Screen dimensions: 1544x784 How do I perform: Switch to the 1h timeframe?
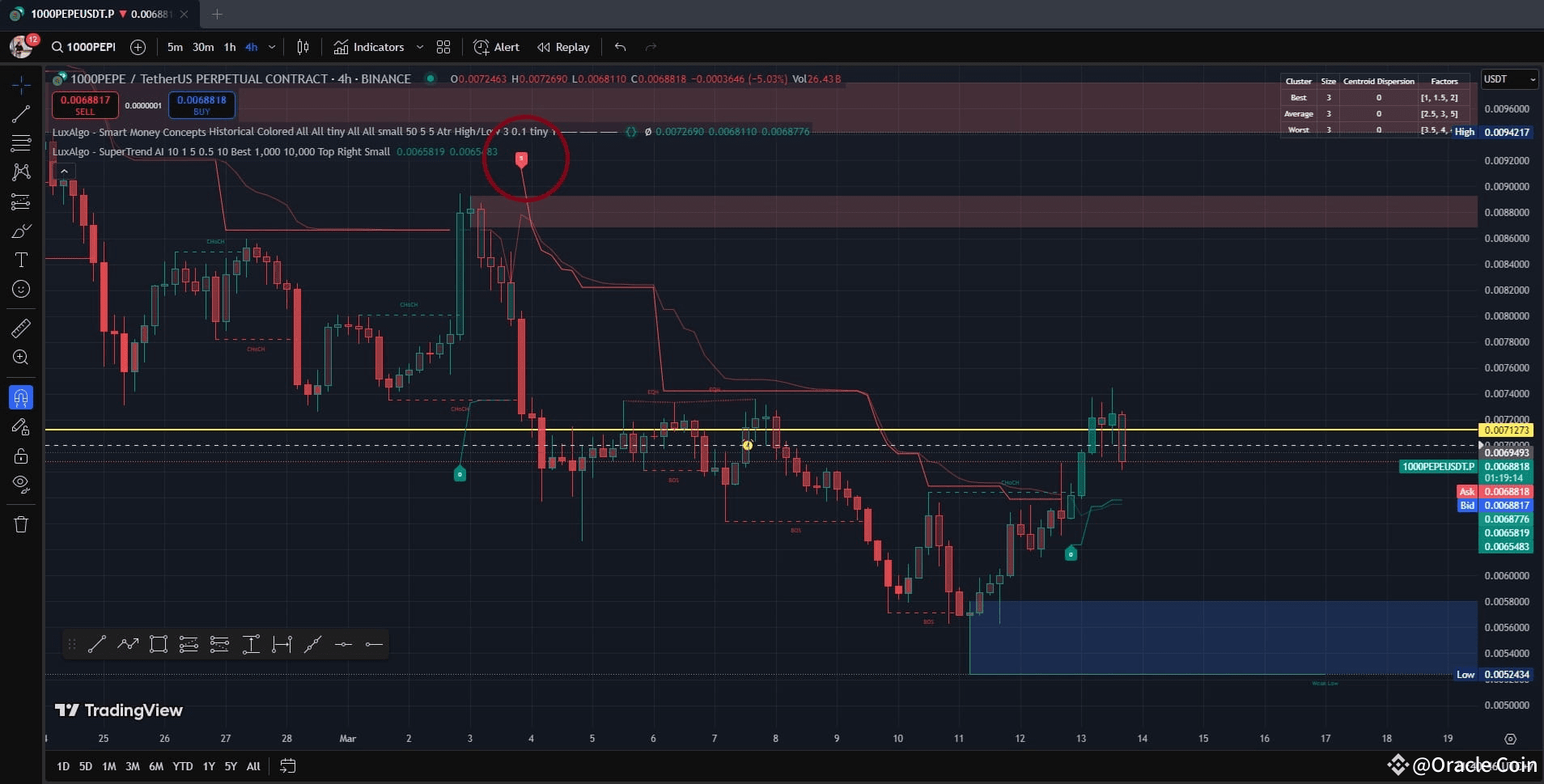(230, 47)
